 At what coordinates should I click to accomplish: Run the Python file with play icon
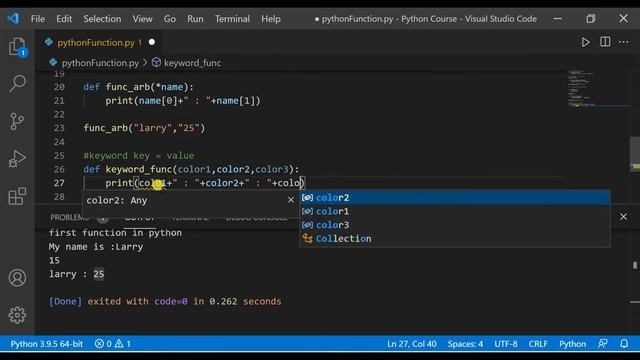click(585, 42)
